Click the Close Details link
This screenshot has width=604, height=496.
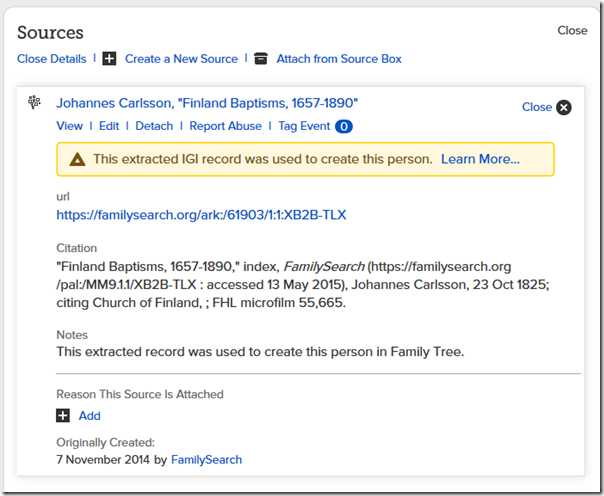click(x=52, y=59)
